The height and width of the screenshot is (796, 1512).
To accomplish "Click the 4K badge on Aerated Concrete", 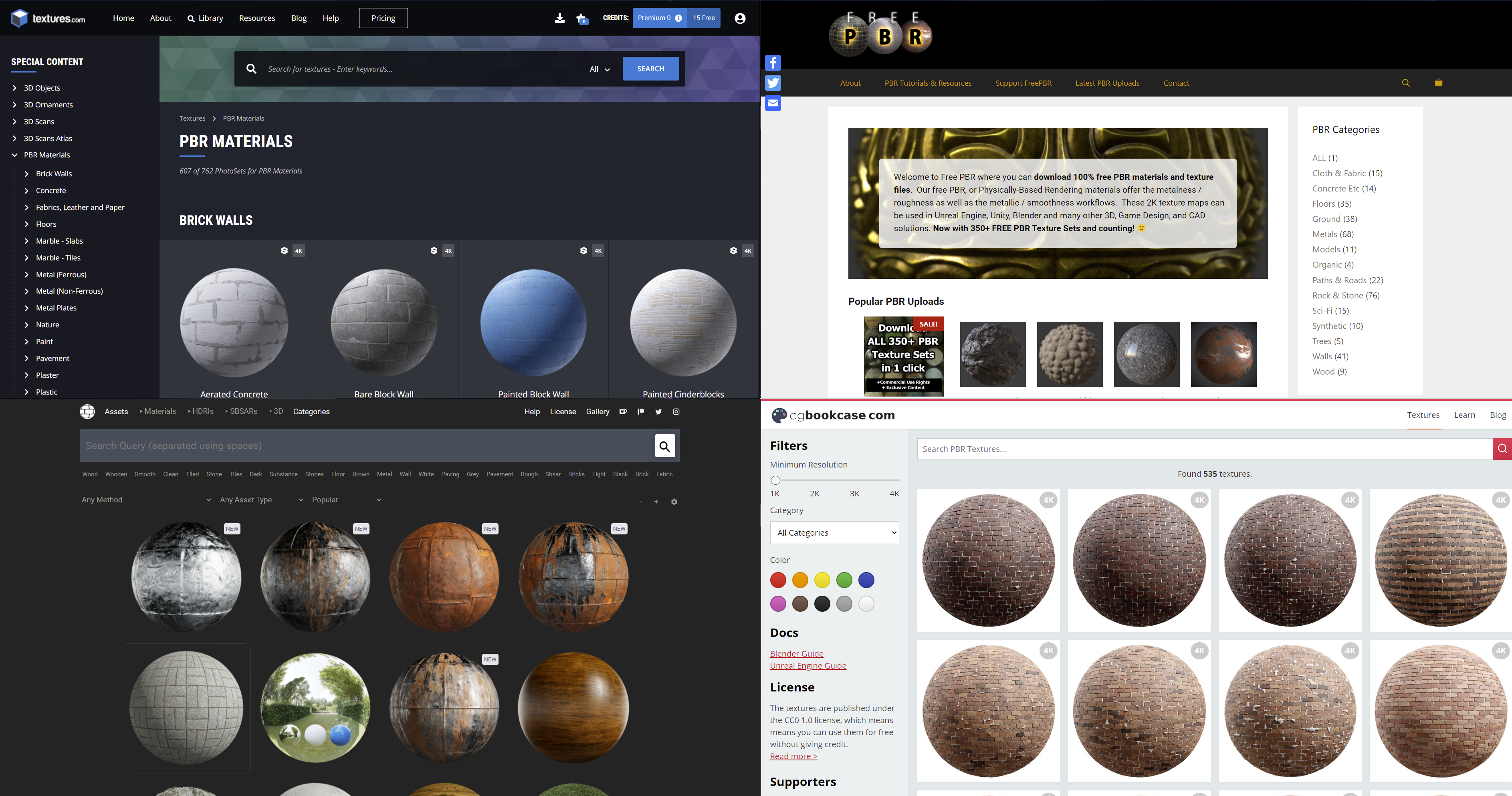I will (x=299, y=250).
